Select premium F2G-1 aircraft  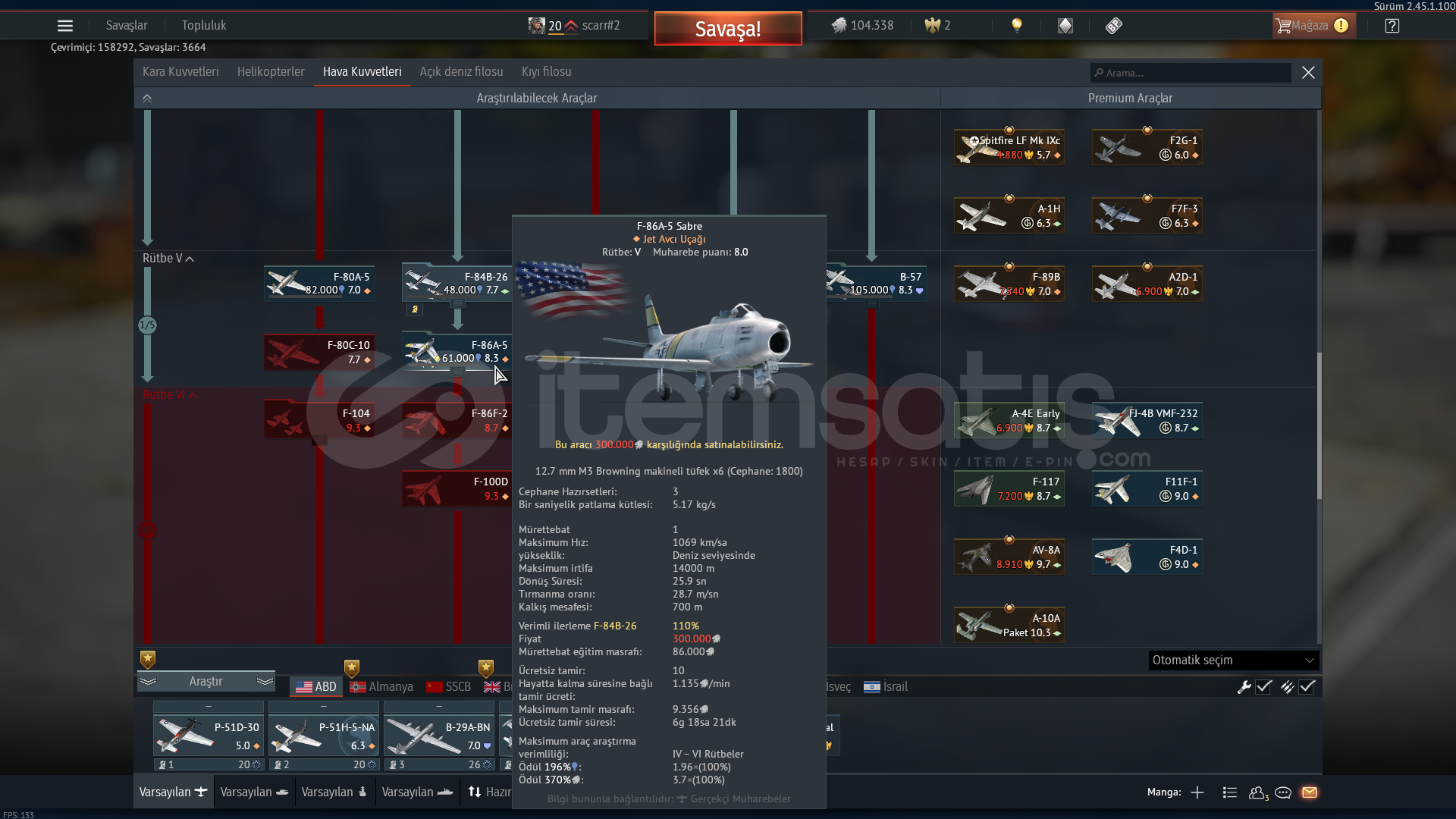pos(1147,147)
